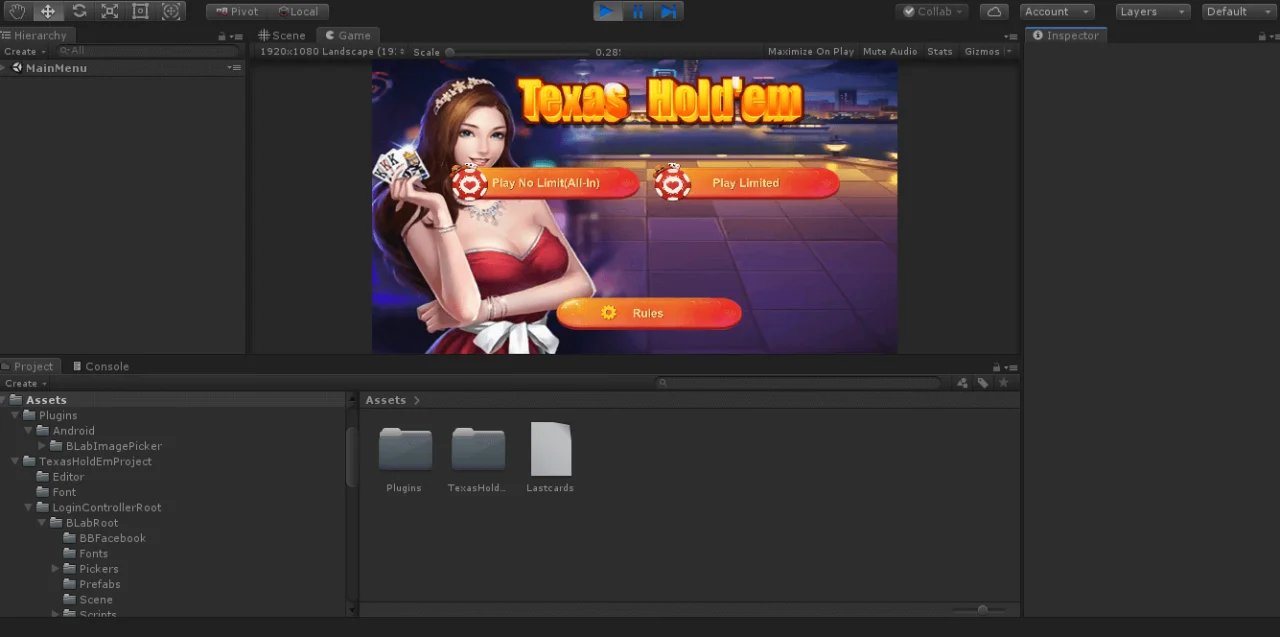
Task: Click the Game view Scale slider
Action: 518,52
